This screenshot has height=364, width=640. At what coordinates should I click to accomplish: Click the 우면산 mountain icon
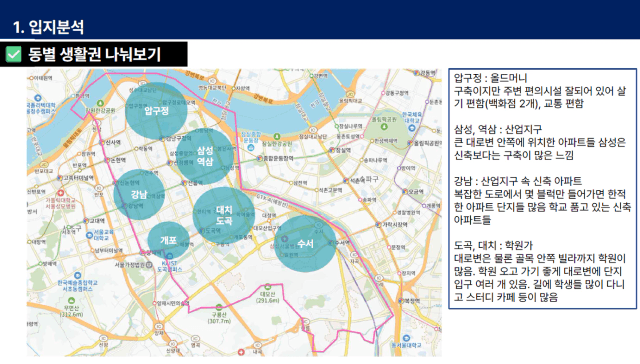coord(71,301)
